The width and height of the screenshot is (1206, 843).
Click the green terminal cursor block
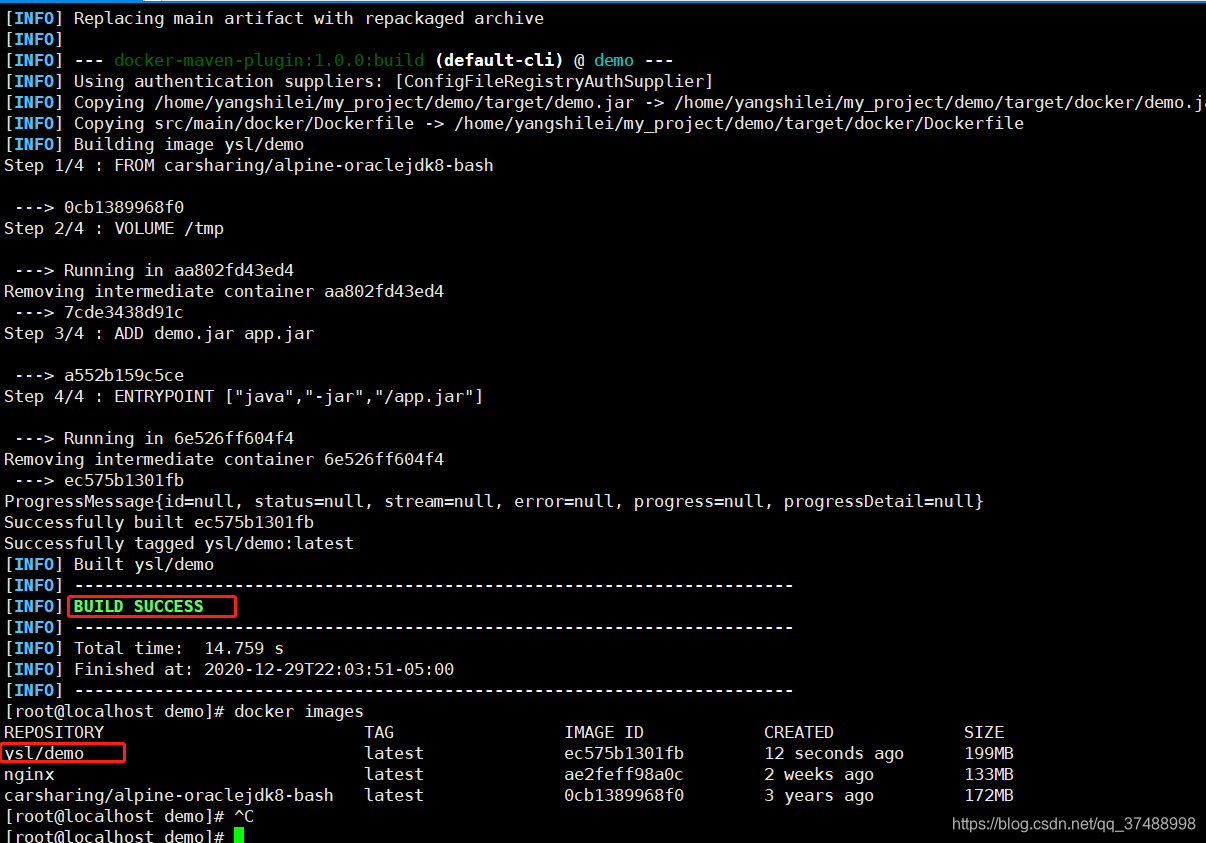point(239,835)
